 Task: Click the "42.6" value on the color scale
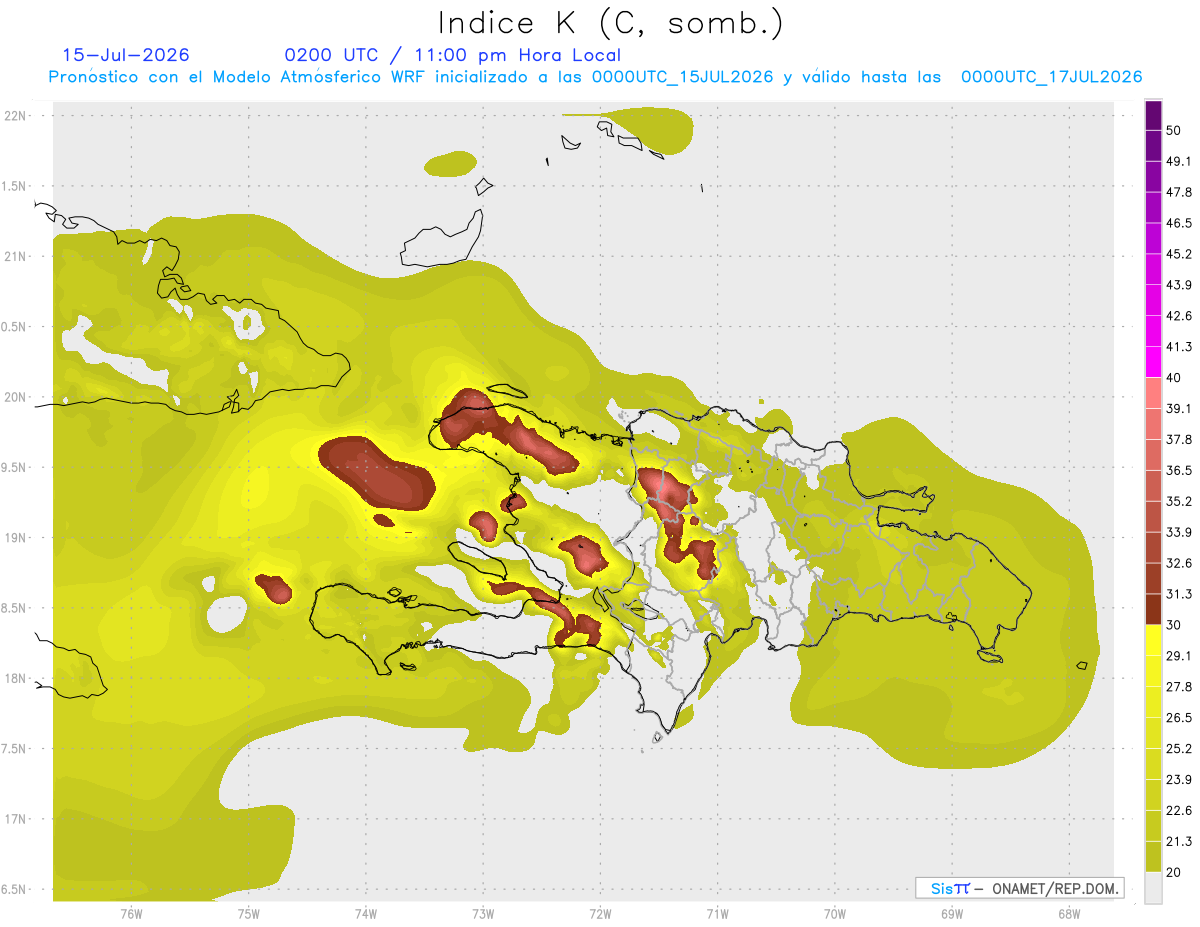[x=1178, y=316]
